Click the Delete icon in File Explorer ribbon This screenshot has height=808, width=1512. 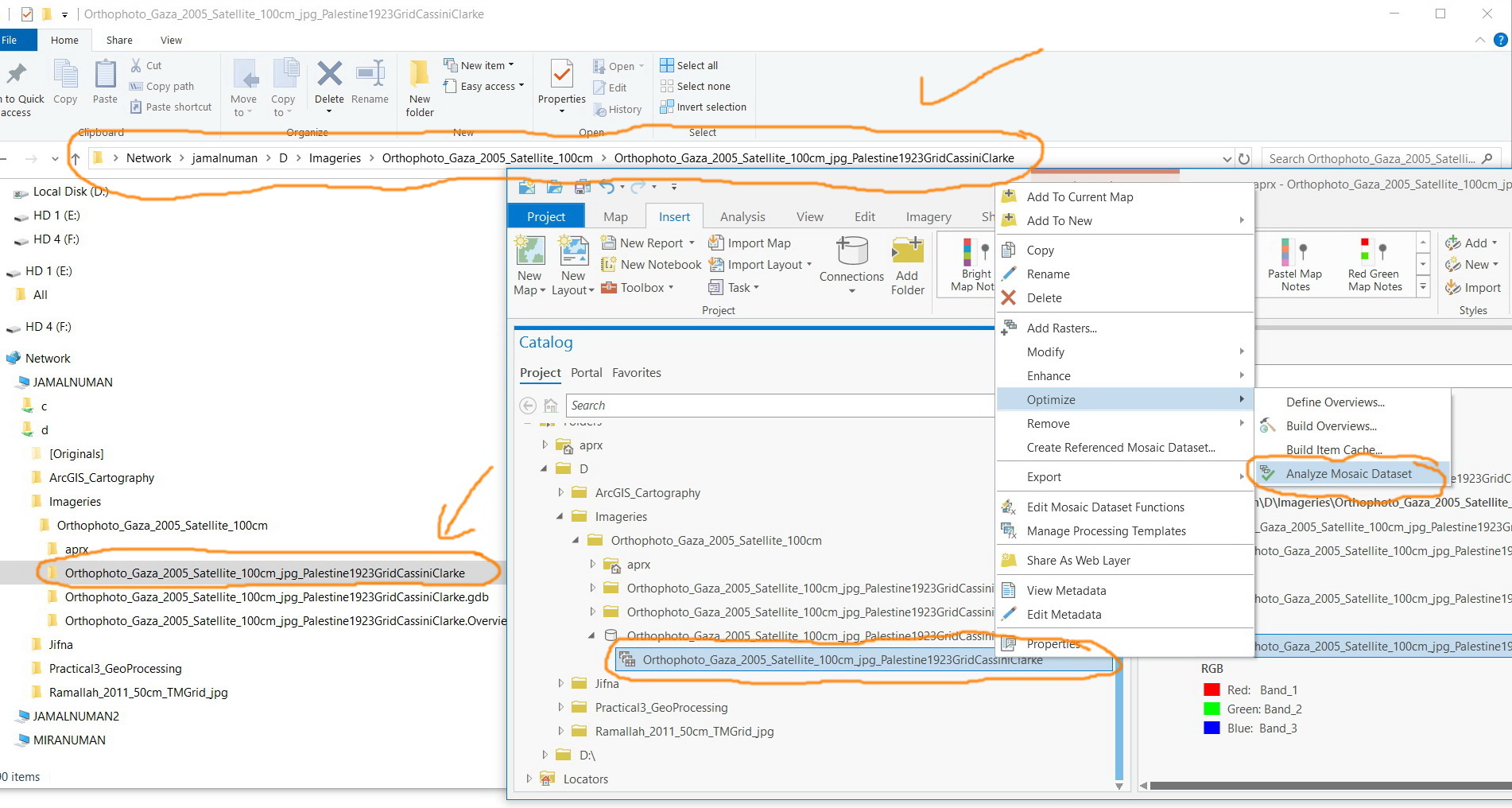click(x=329, y=75)
